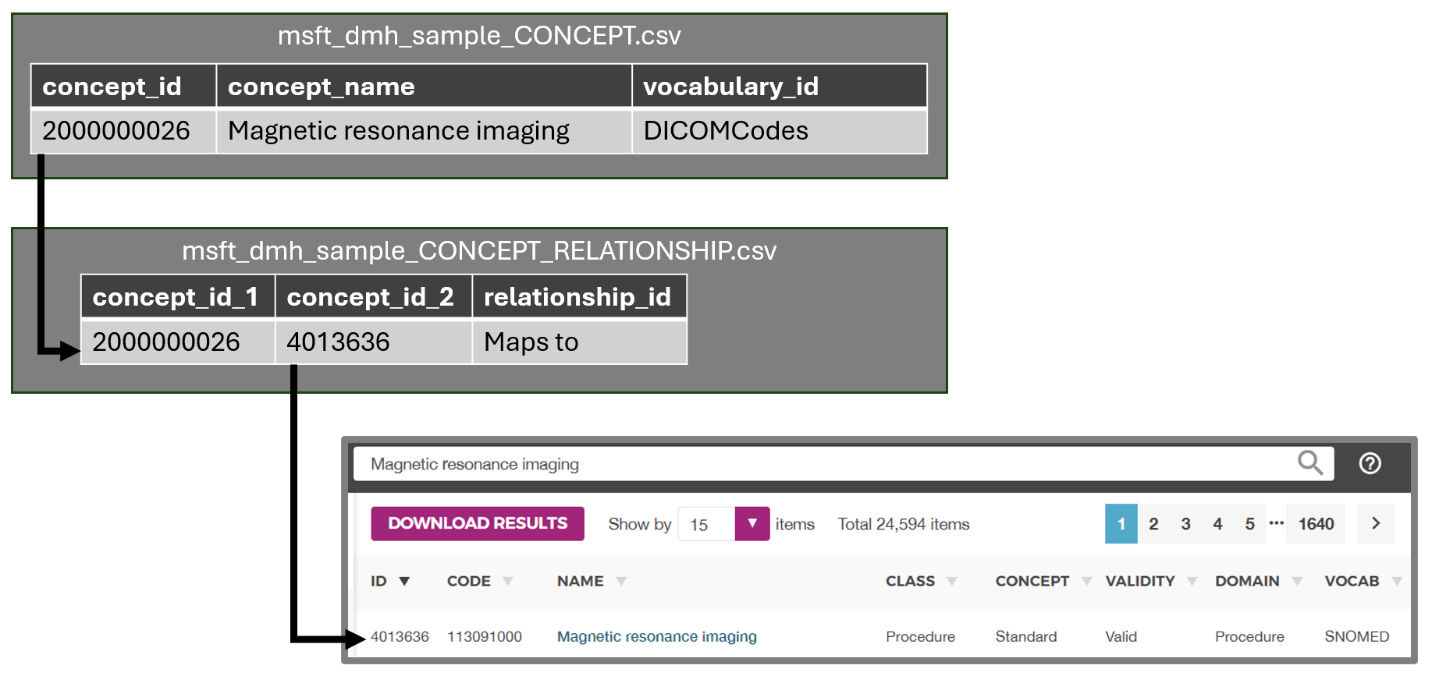Go to next results page arrow
The height and width of the screenshot is (676, 1432).
tap(1376, 524)
